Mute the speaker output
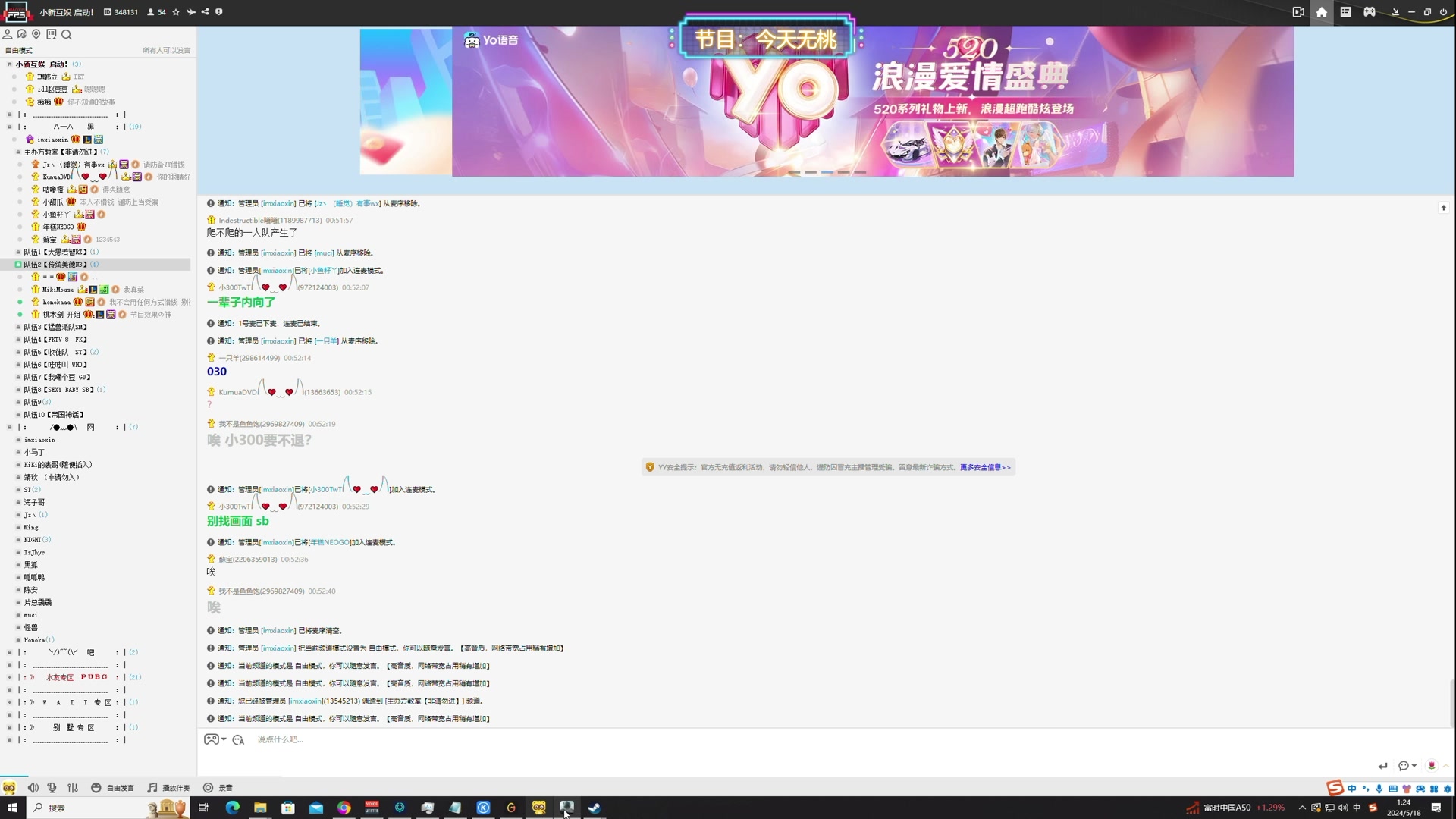Image resolution: width=1456 pixels, height=819 pixels. click(x=33, y=787)
